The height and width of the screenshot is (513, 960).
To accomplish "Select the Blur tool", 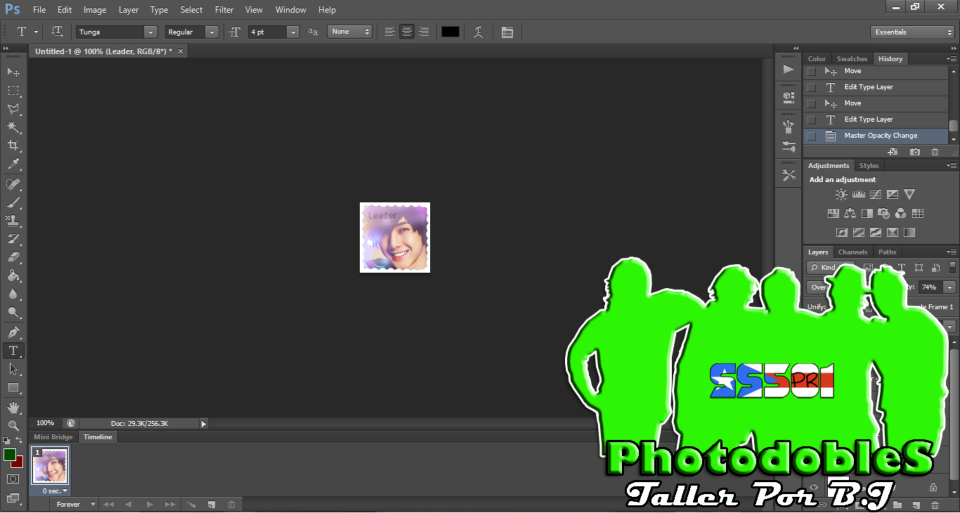I will 13,294.
